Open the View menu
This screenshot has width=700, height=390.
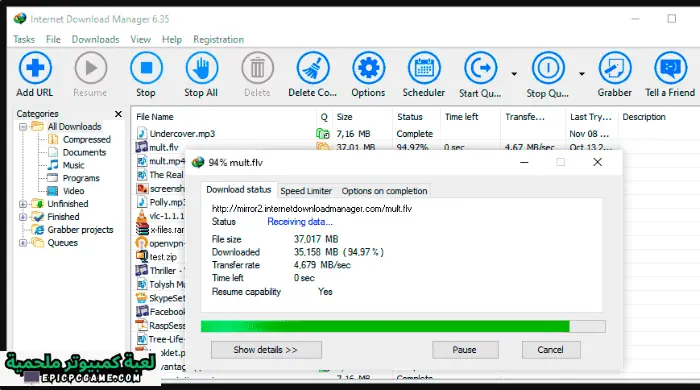pos(141,39)
